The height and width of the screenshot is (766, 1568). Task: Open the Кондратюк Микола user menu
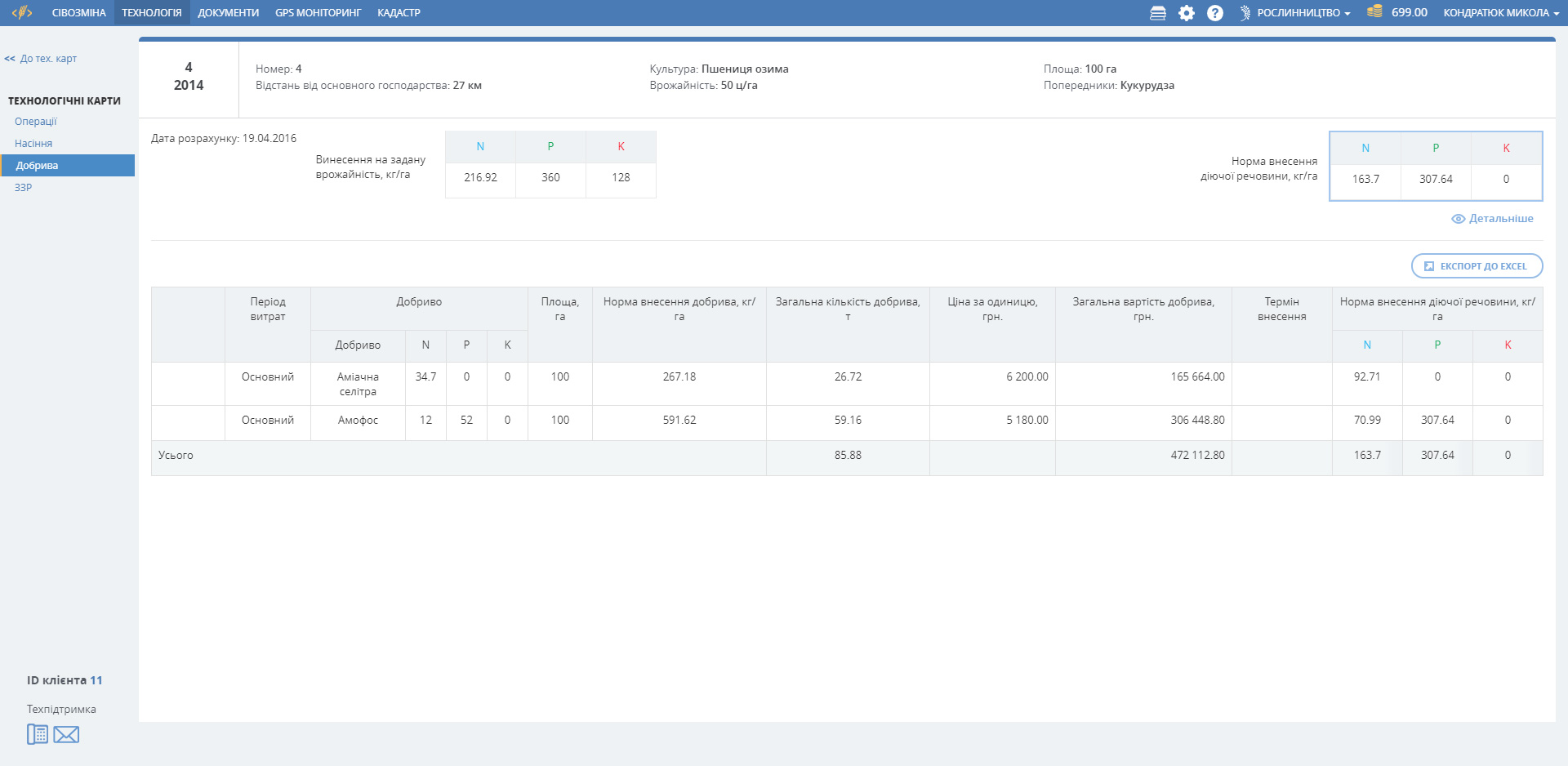tap(1500, 13)
